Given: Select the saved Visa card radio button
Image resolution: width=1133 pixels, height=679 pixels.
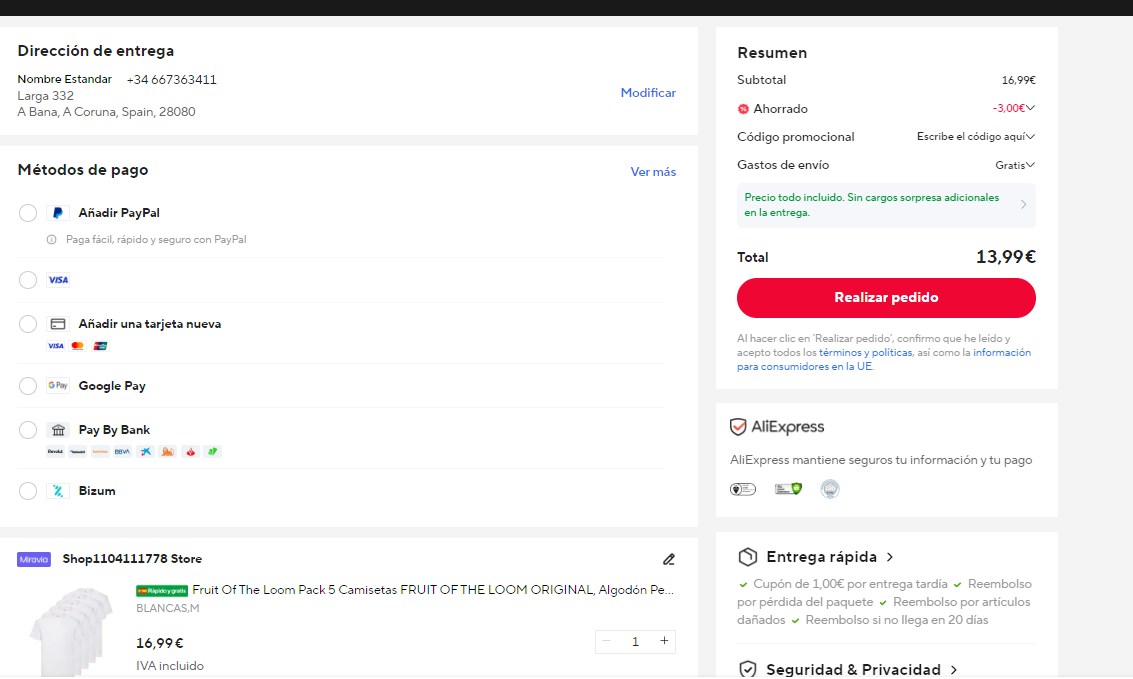Looking at the screenshot, I should (28, 280).
